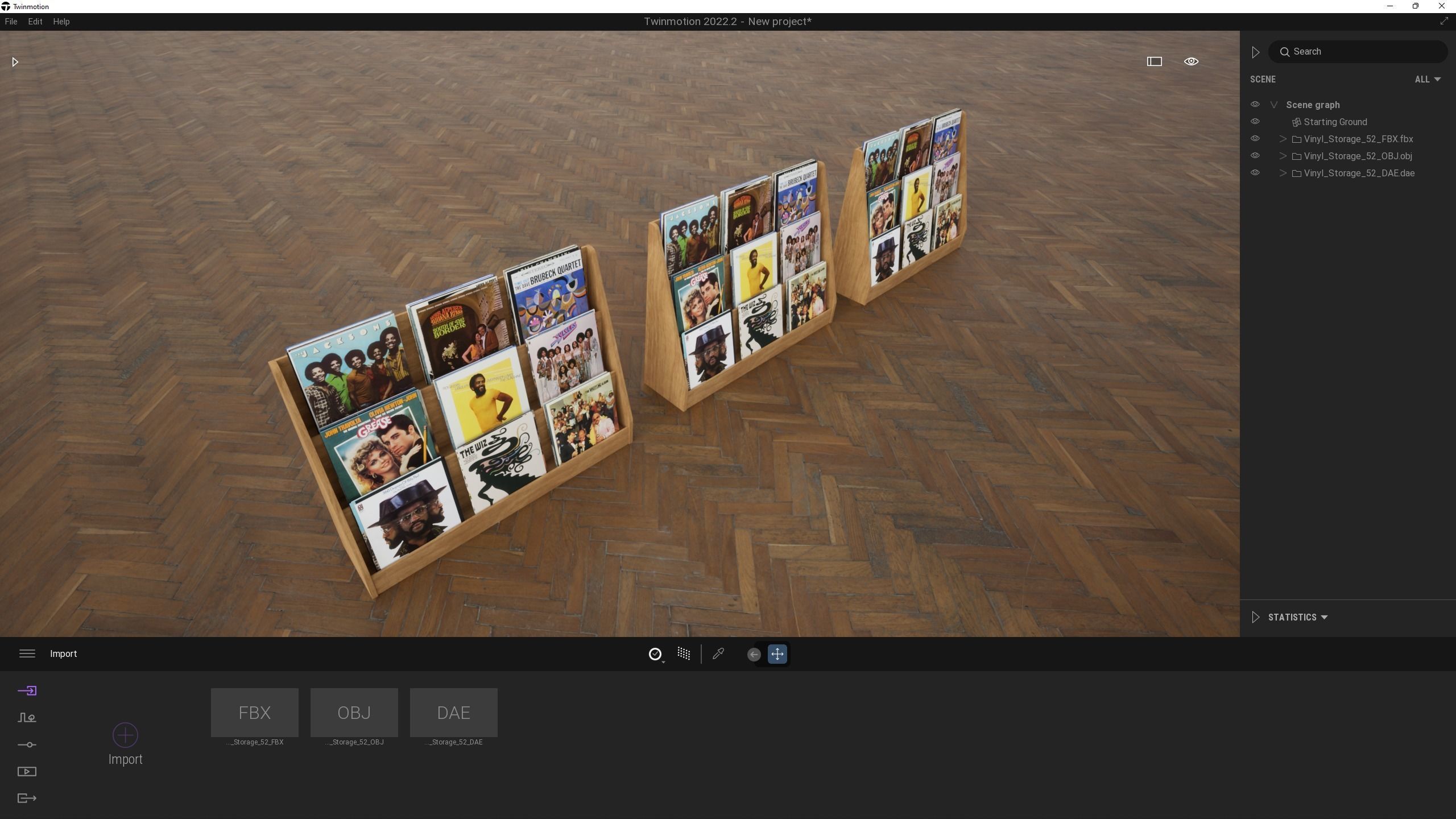Open the ALL filter dropdown

[x=1428, y=79]
